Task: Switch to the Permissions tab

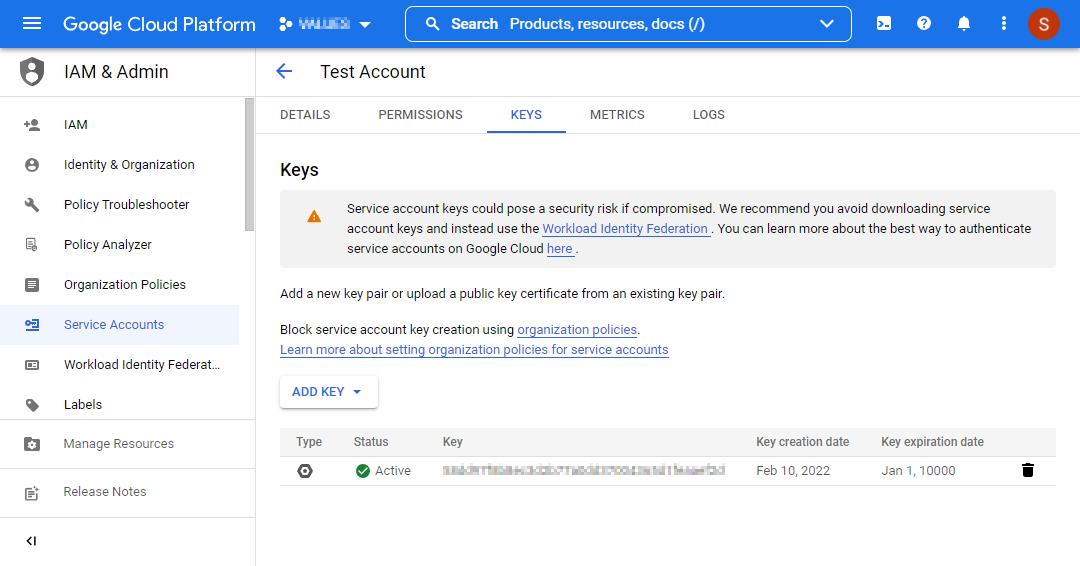Action: coord(420,115)
